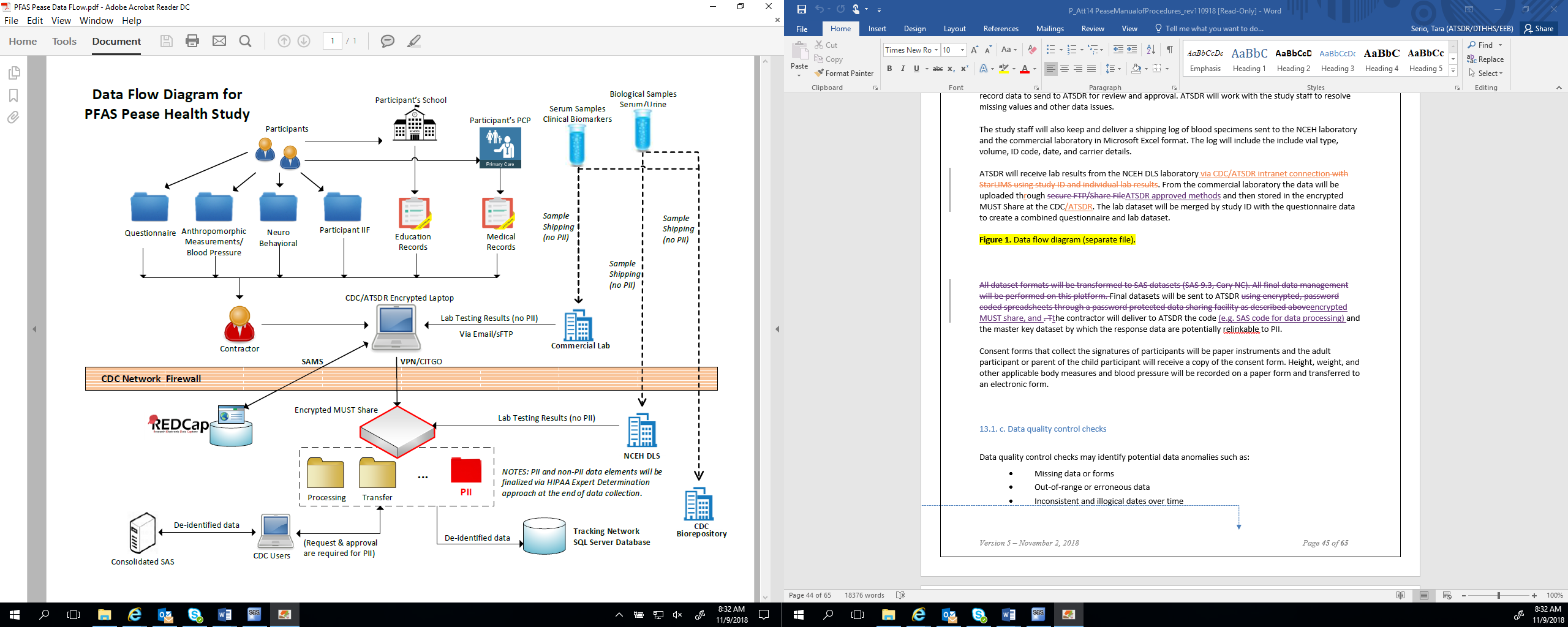This screenshot has width=1568, height=627.
Task: Open the Acrobat comment bubble tool
Action: pyautogui.click(x=387, y=41)
